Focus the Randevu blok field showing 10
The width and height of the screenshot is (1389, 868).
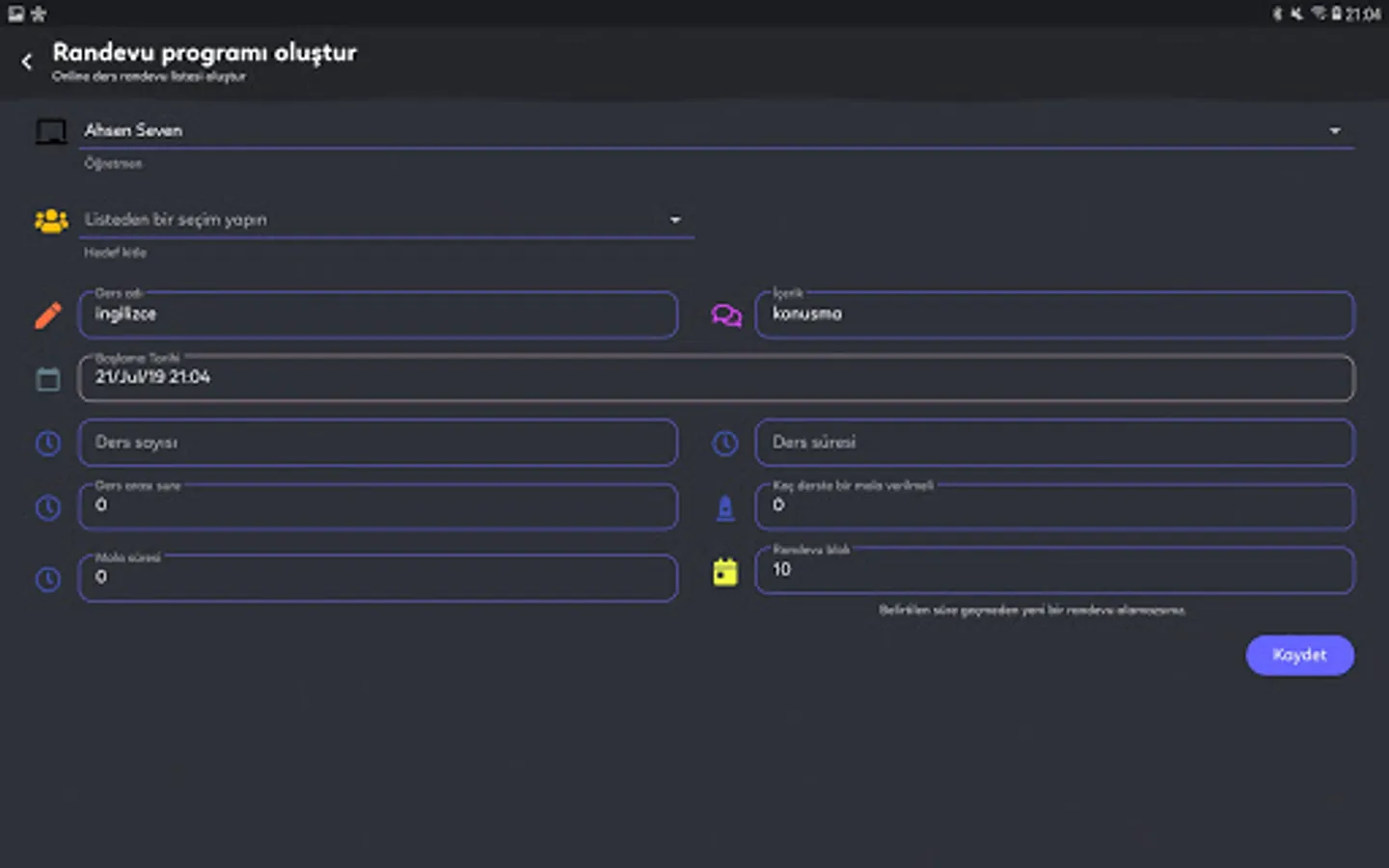point(1055,570)
